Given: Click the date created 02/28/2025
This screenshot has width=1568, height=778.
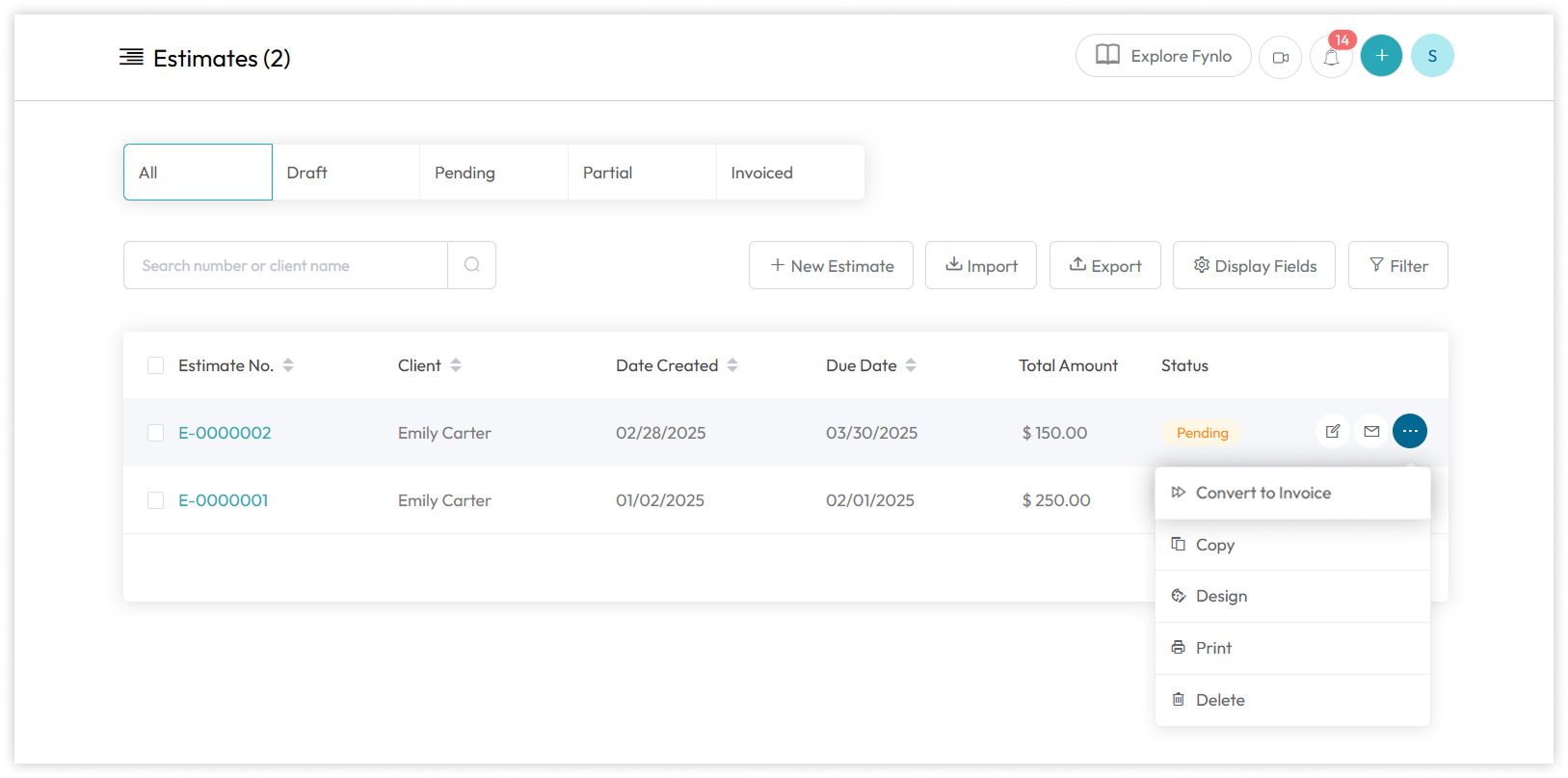Looking at the screenshot, I should (x=661, y=433).
